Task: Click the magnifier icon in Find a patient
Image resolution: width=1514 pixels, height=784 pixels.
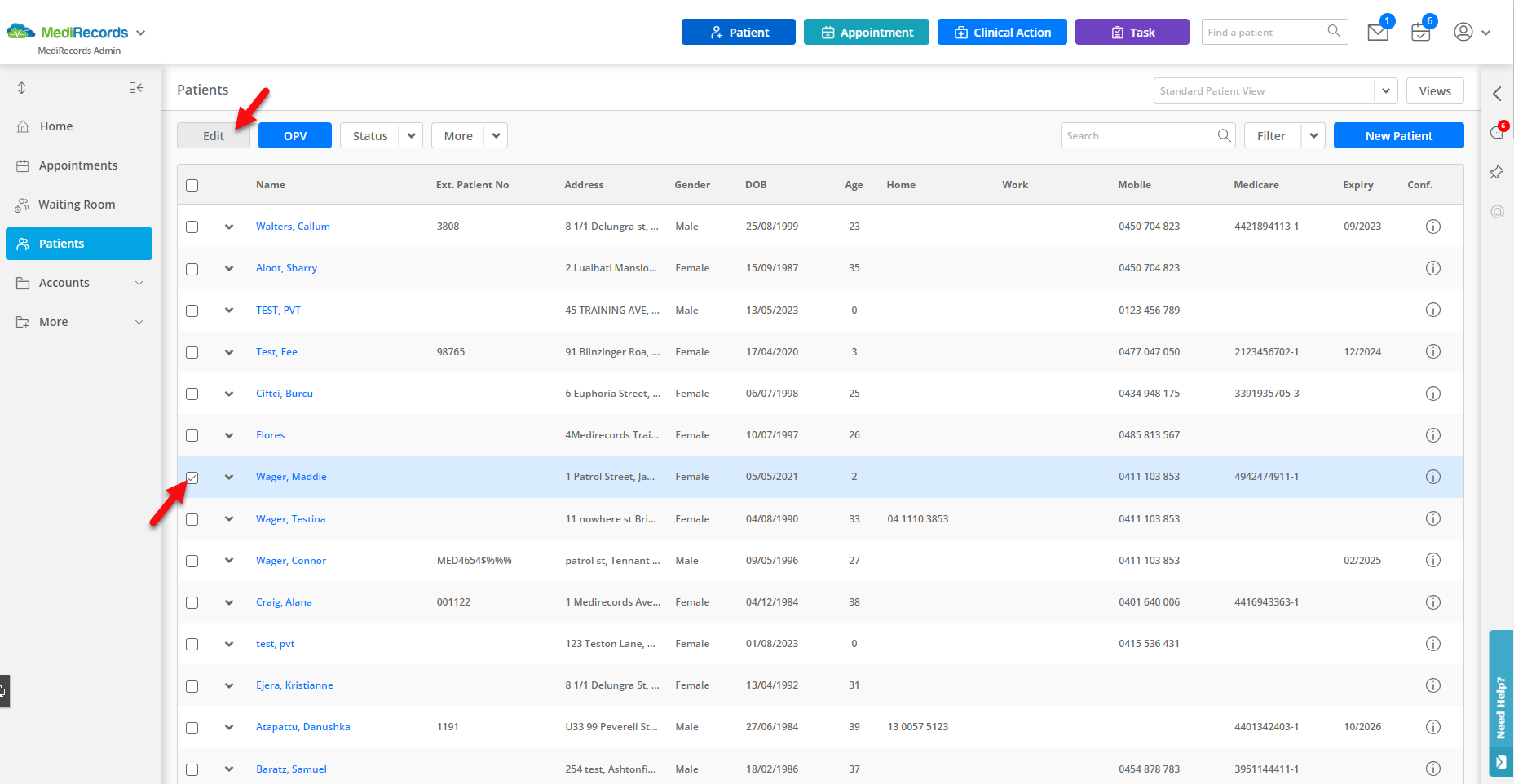Action: pyautogui.click(x=1334, y=31)
